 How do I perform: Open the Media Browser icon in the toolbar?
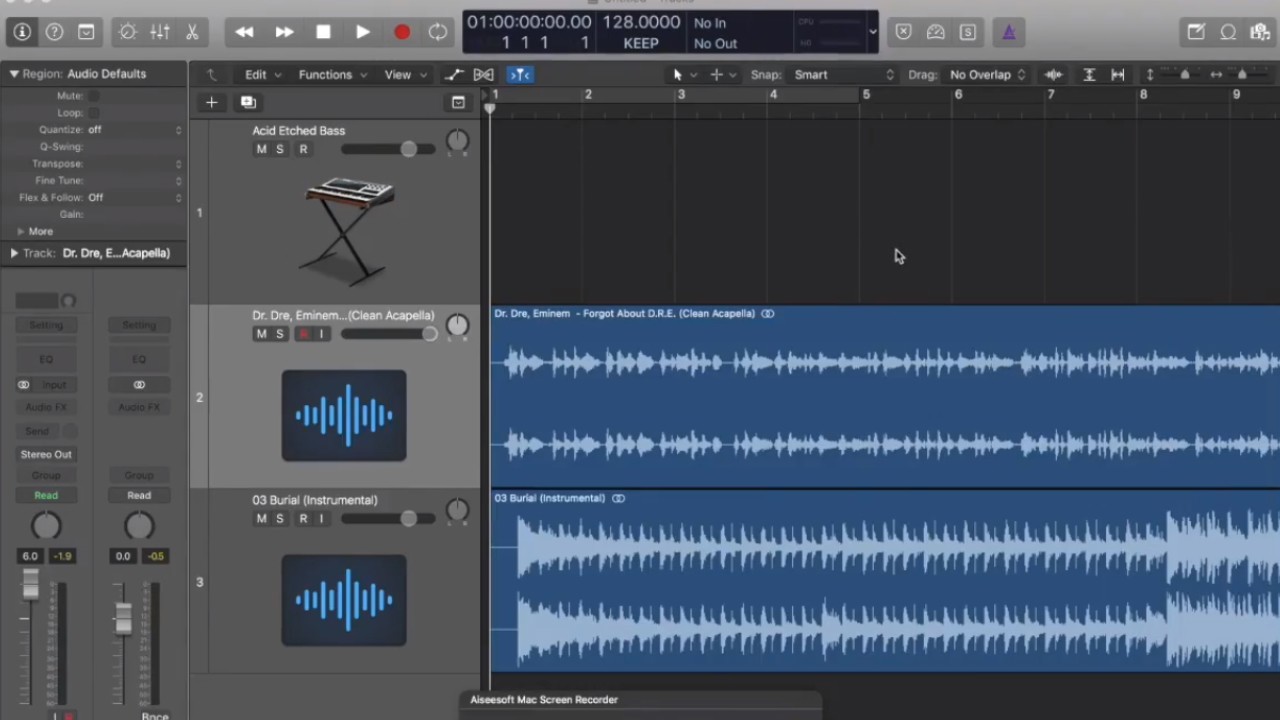(1260, 32)
